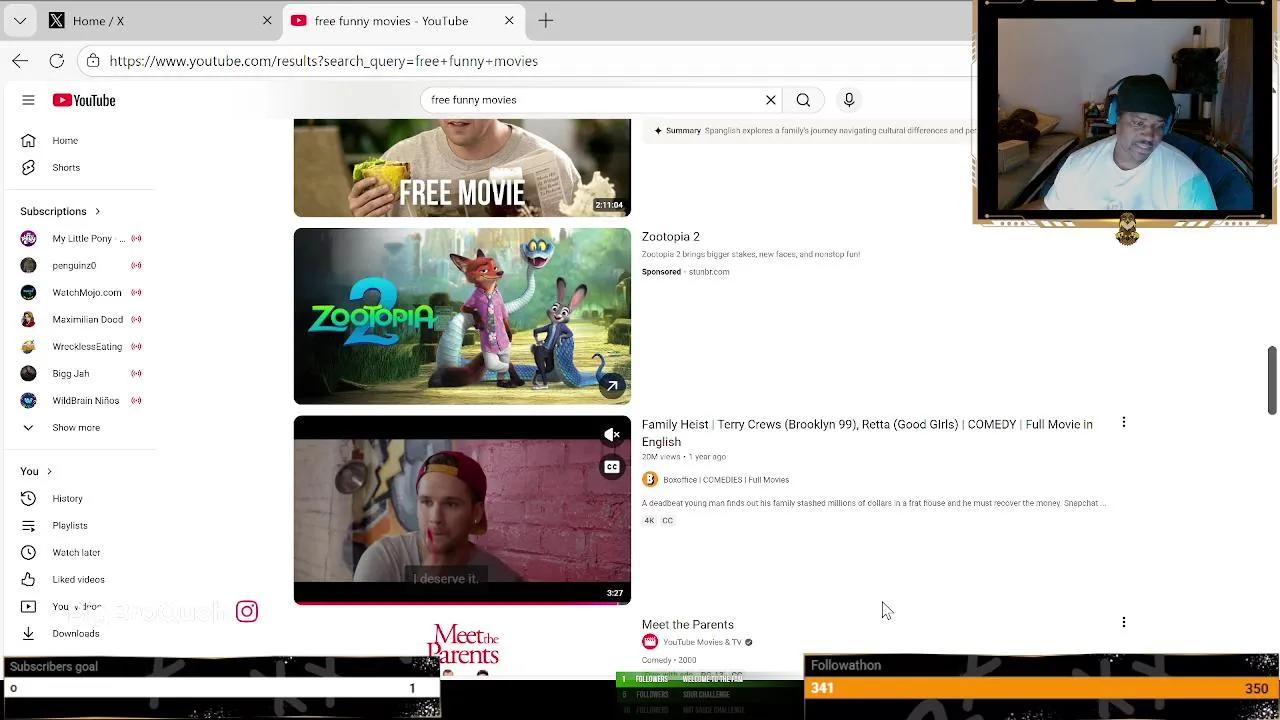This screenshot has height=720, width=1280.
Task: Open My Little Pony subscription channel
Action: coord(82,238)
